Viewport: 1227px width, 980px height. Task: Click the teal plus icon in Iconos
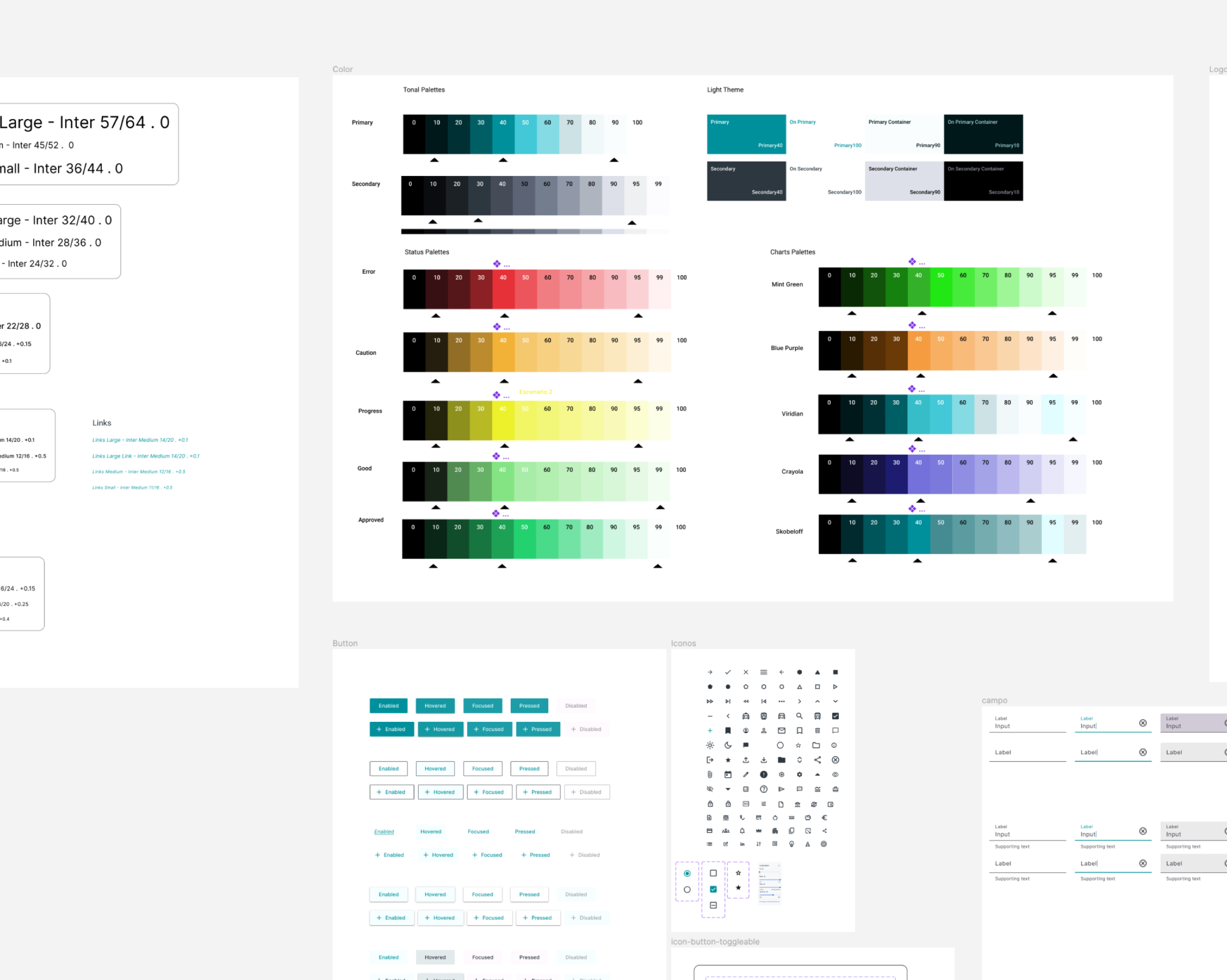pos(710,731)
